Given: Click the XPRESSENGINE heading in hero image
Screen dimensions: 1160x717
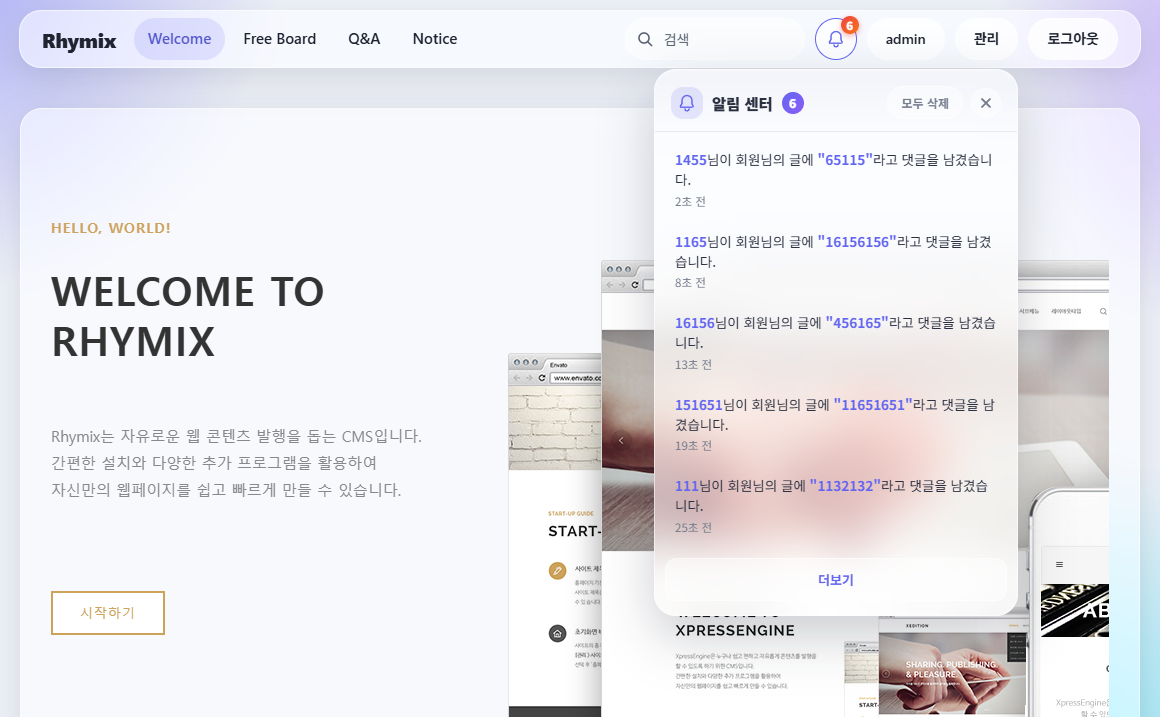Looking at the screenshot, I should coord(735,630).
